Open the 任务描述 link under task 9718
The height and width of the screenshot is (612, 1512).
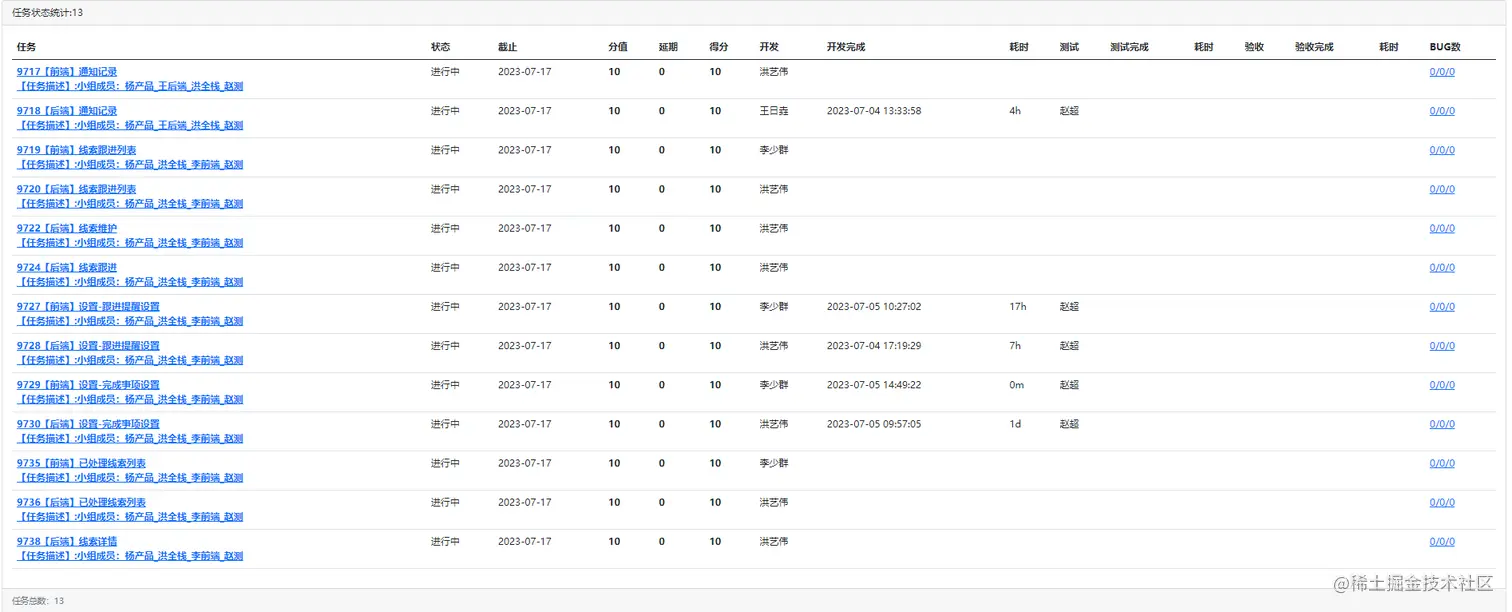130,125
